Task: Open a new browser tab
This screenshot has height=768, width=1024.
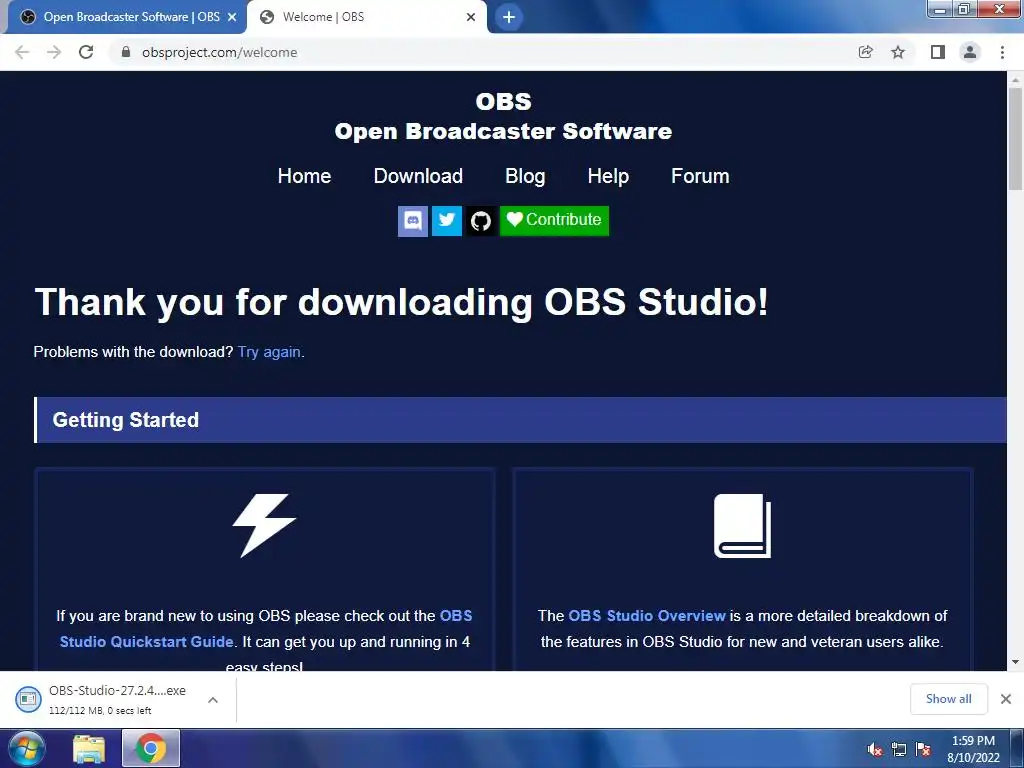Action: pos(509,17)
